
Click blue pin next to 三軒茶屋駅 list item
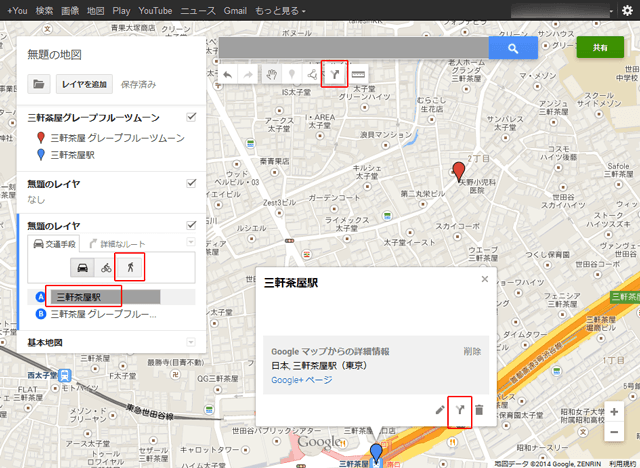point(41,155)
